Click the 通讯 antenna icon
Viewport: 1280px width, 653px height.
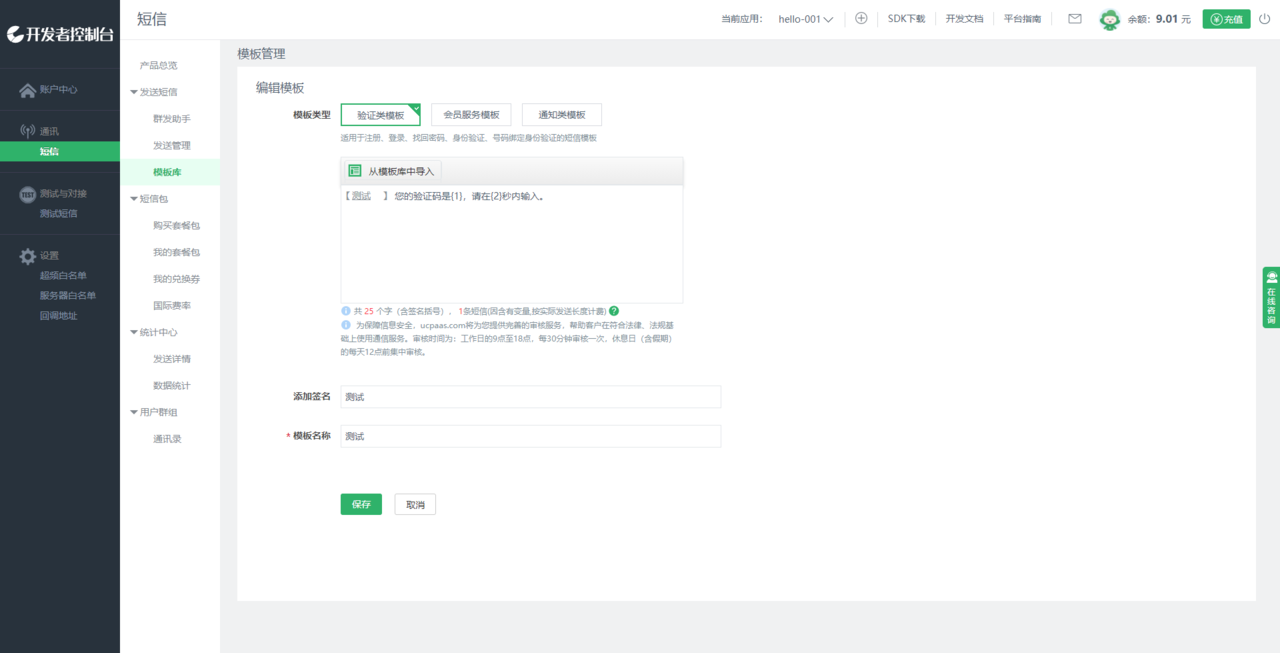point(28,131)
